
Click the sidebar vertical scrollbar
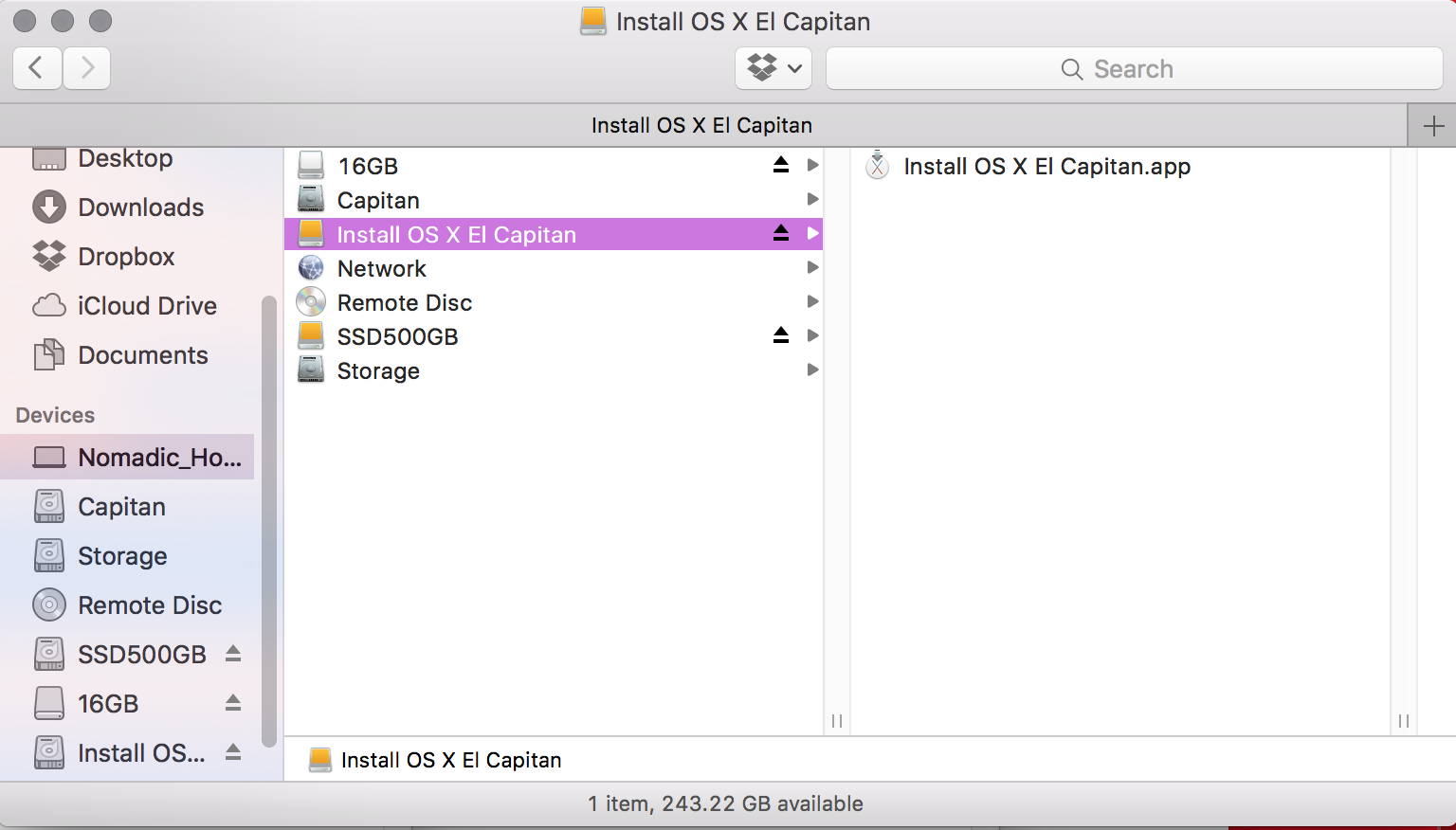pos(268,521)
